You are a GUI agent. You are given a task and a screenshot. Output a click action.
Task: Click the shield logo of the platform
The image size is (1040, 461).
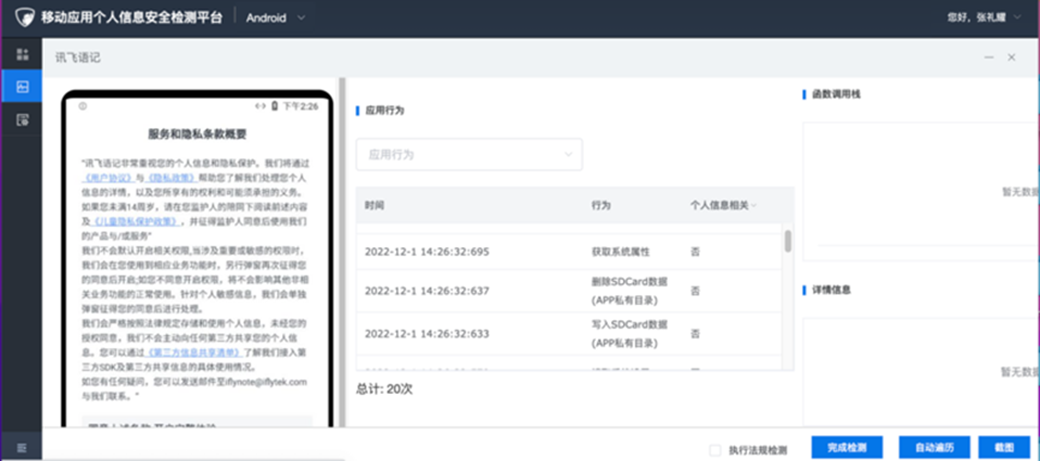tap(25, 17)
